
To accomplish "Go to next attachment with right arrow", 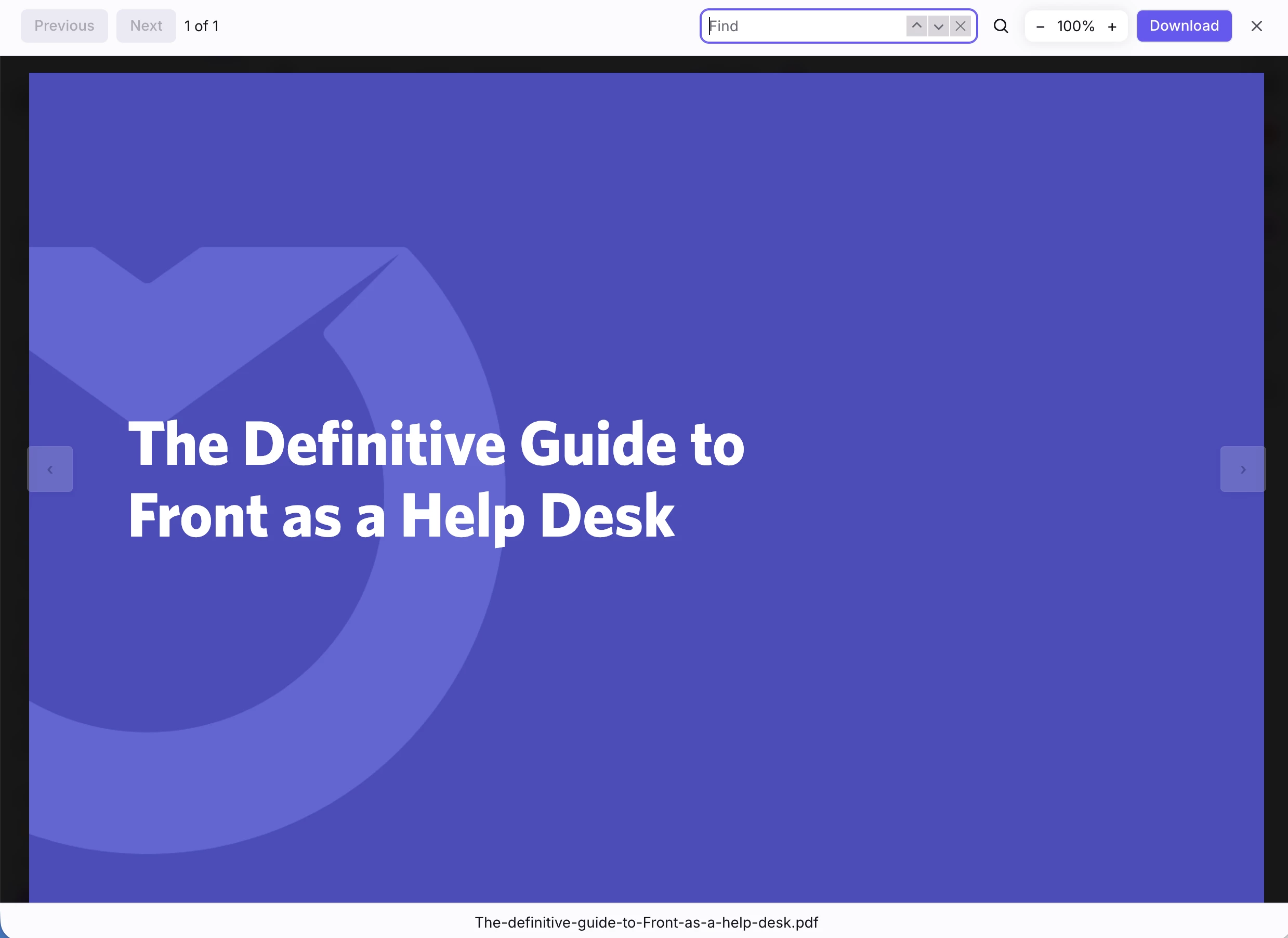I will (1243, 468).
